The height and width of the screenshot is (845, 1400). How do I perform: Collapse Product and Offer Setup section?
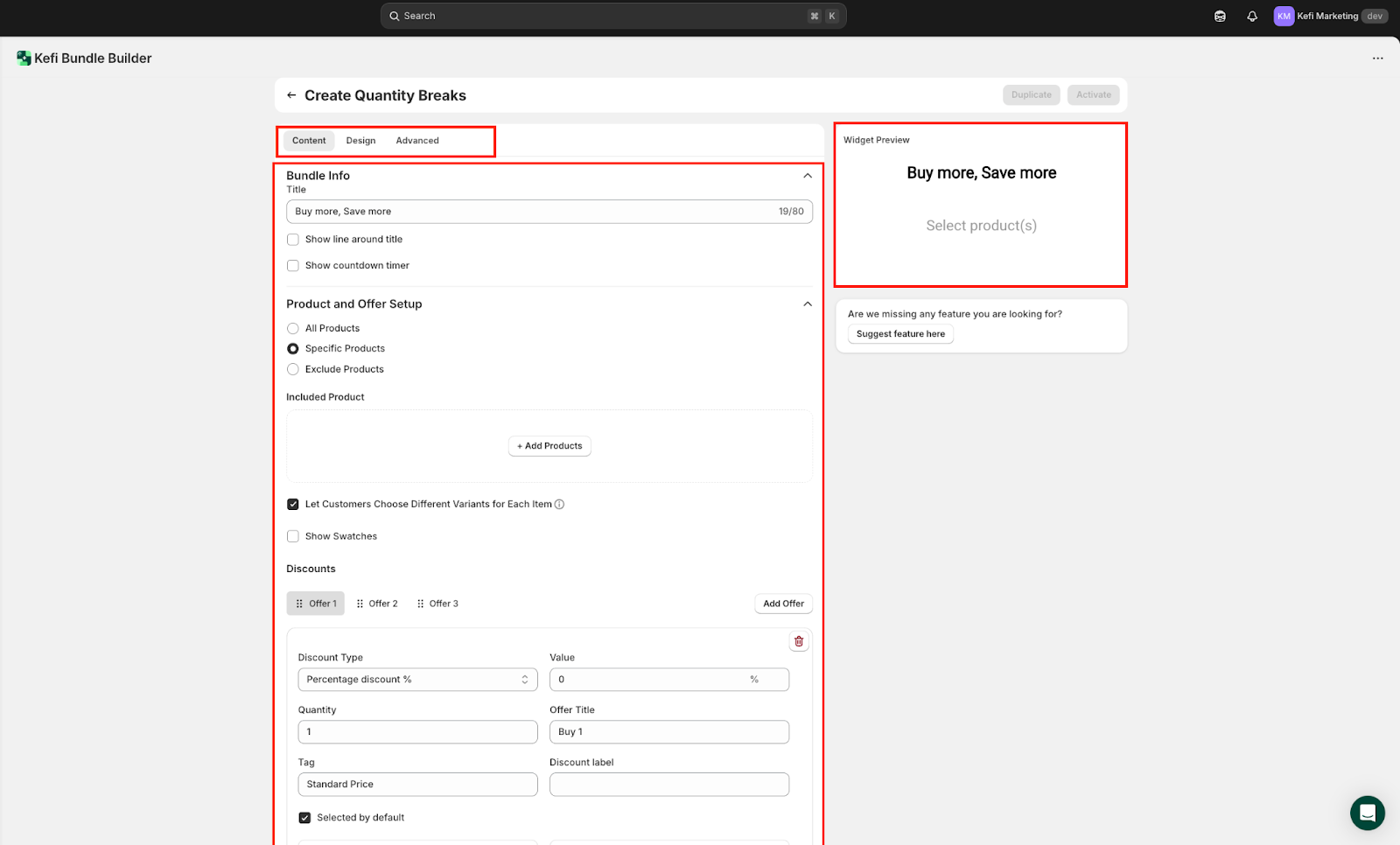(x=807, y=304)
